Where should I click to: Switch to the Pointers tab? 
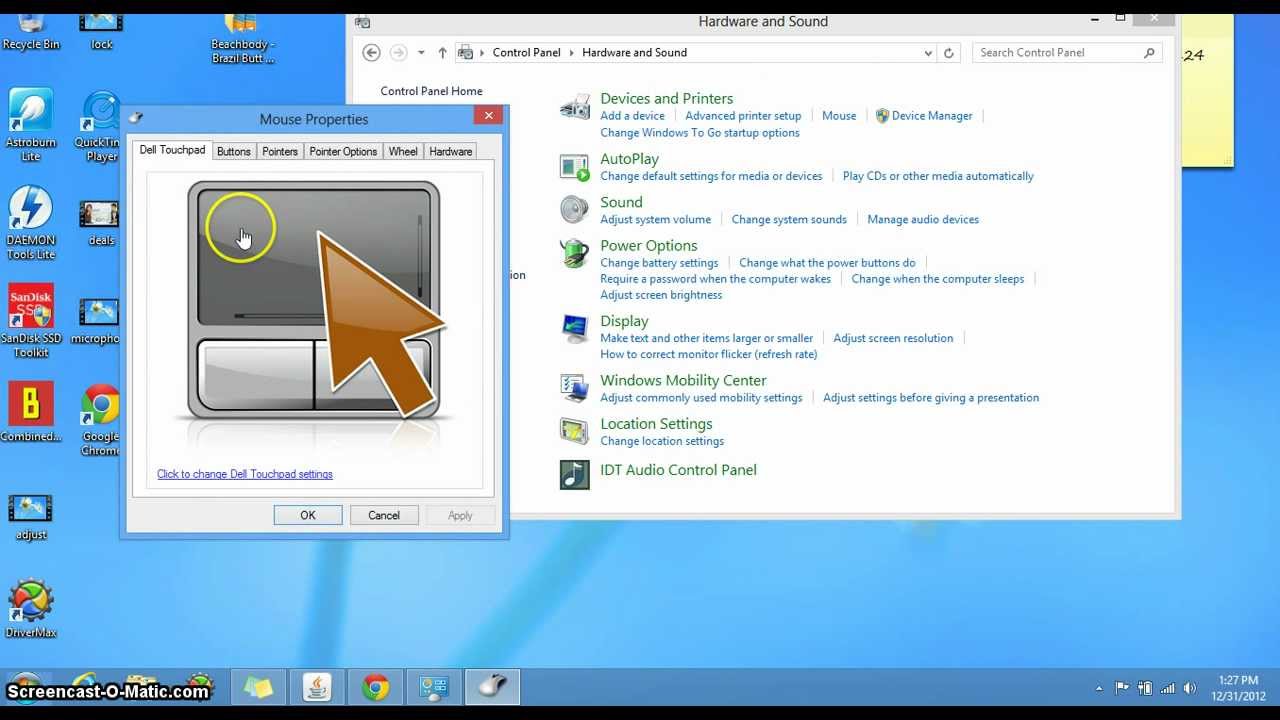coord(280,151)
